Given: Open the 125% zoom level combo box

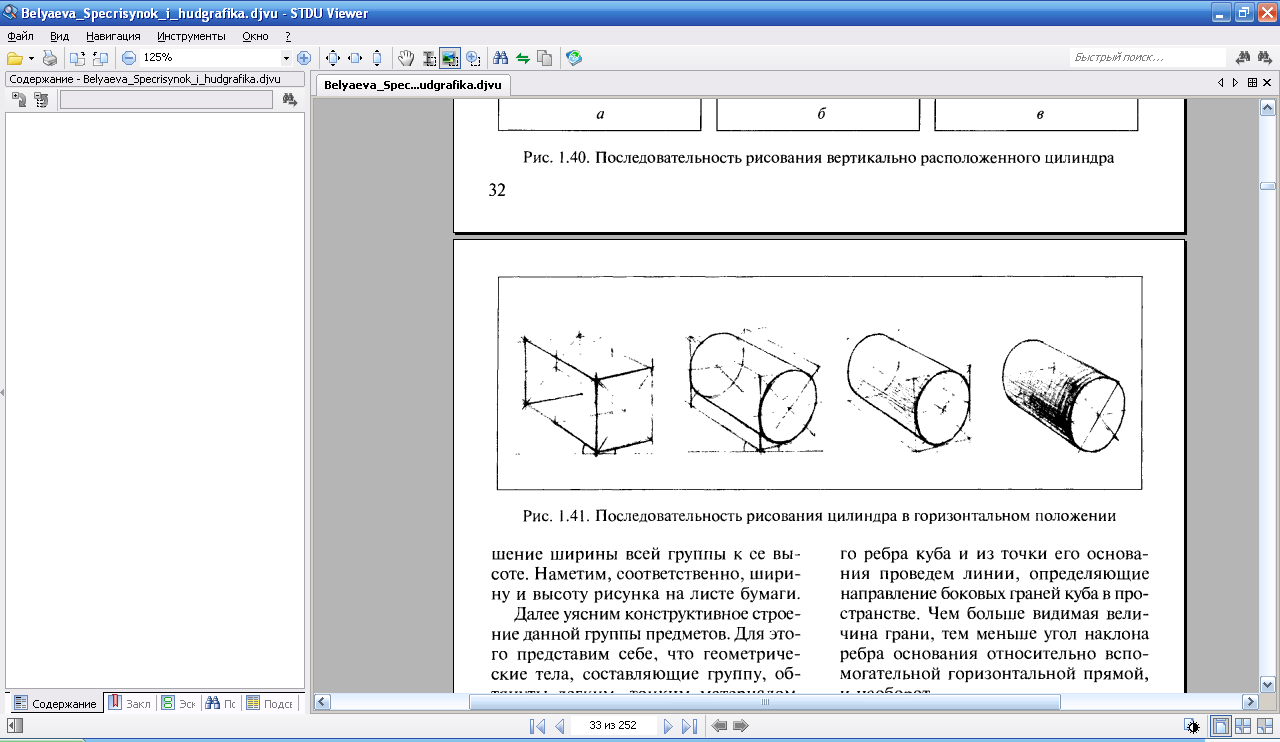Looking at the screenshot, I should (x=215, y=58).
